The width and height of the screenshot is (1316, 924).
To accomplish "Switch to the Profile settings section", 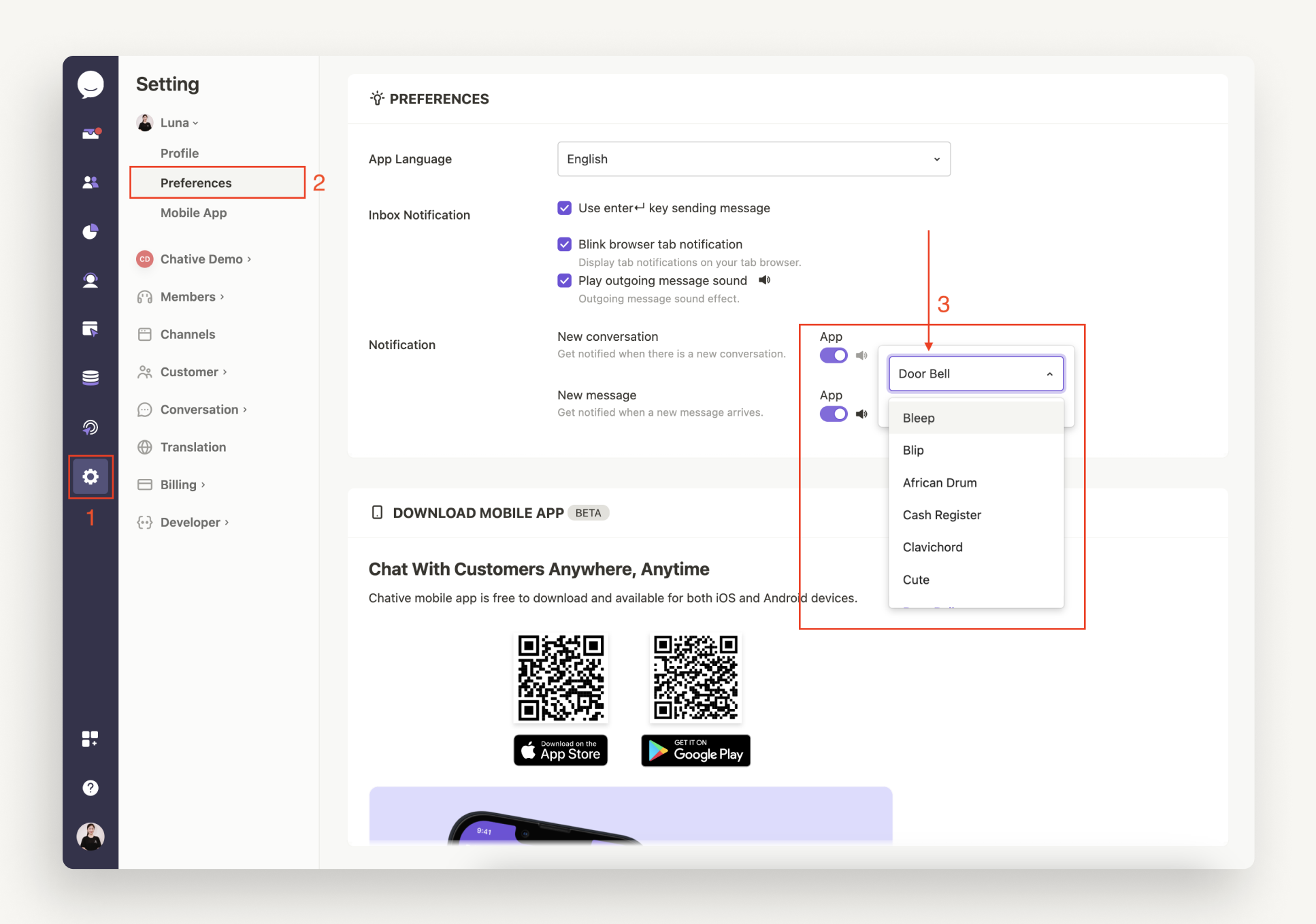I will point(179,152).
